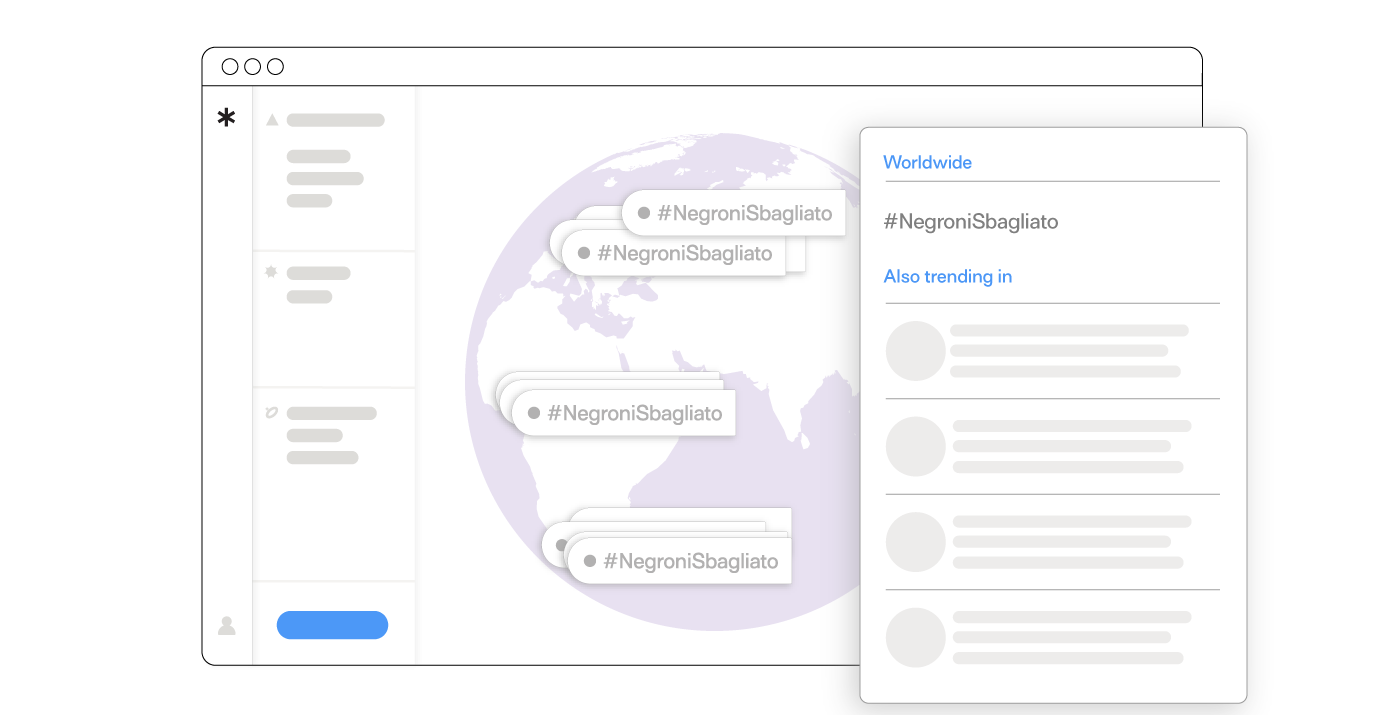Click the starburst icon in the second sidebar section

pos(271,272)
